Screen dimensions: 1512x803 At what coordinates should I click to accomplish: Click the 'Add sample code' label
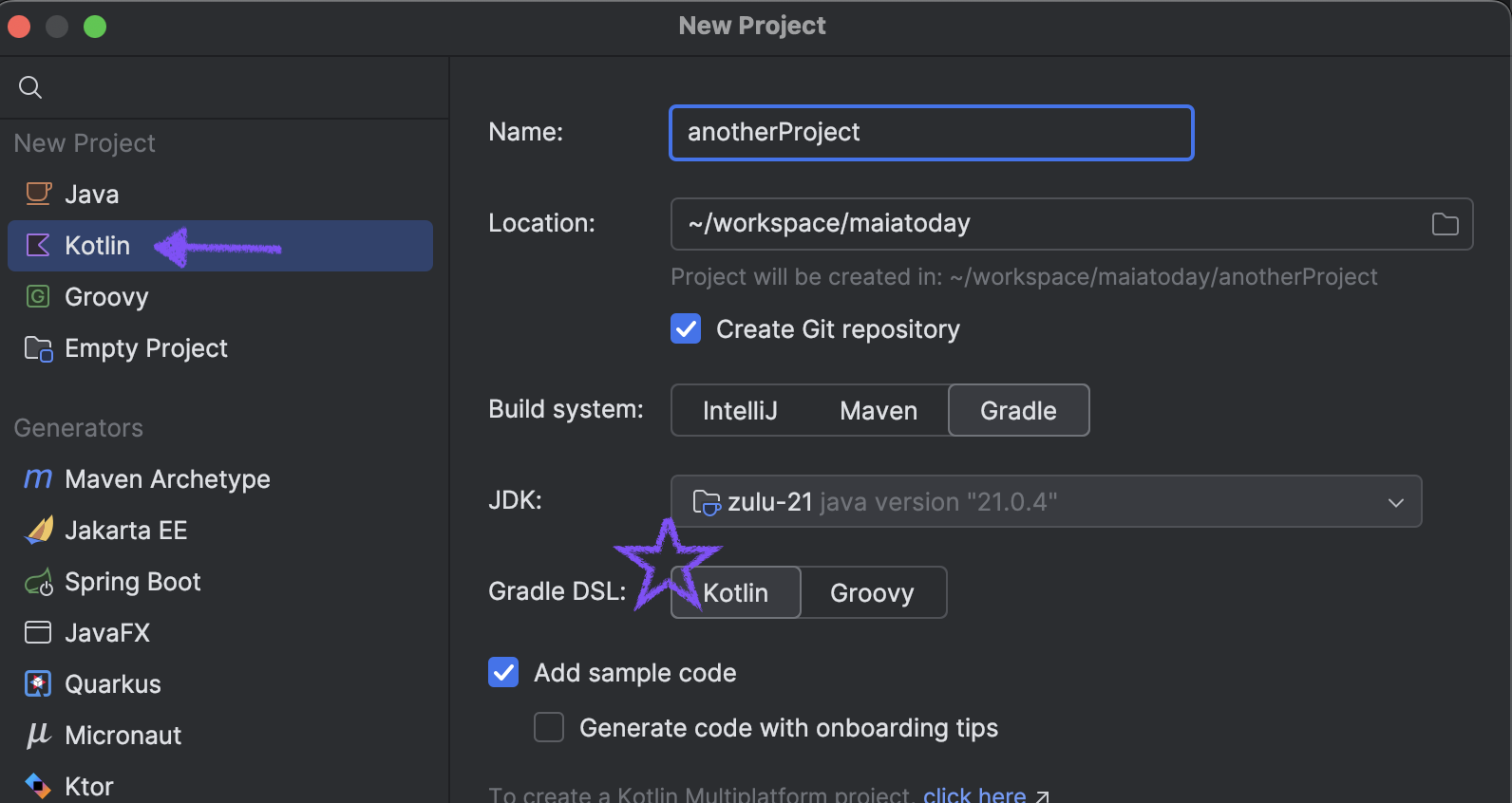tap(635, 673)
